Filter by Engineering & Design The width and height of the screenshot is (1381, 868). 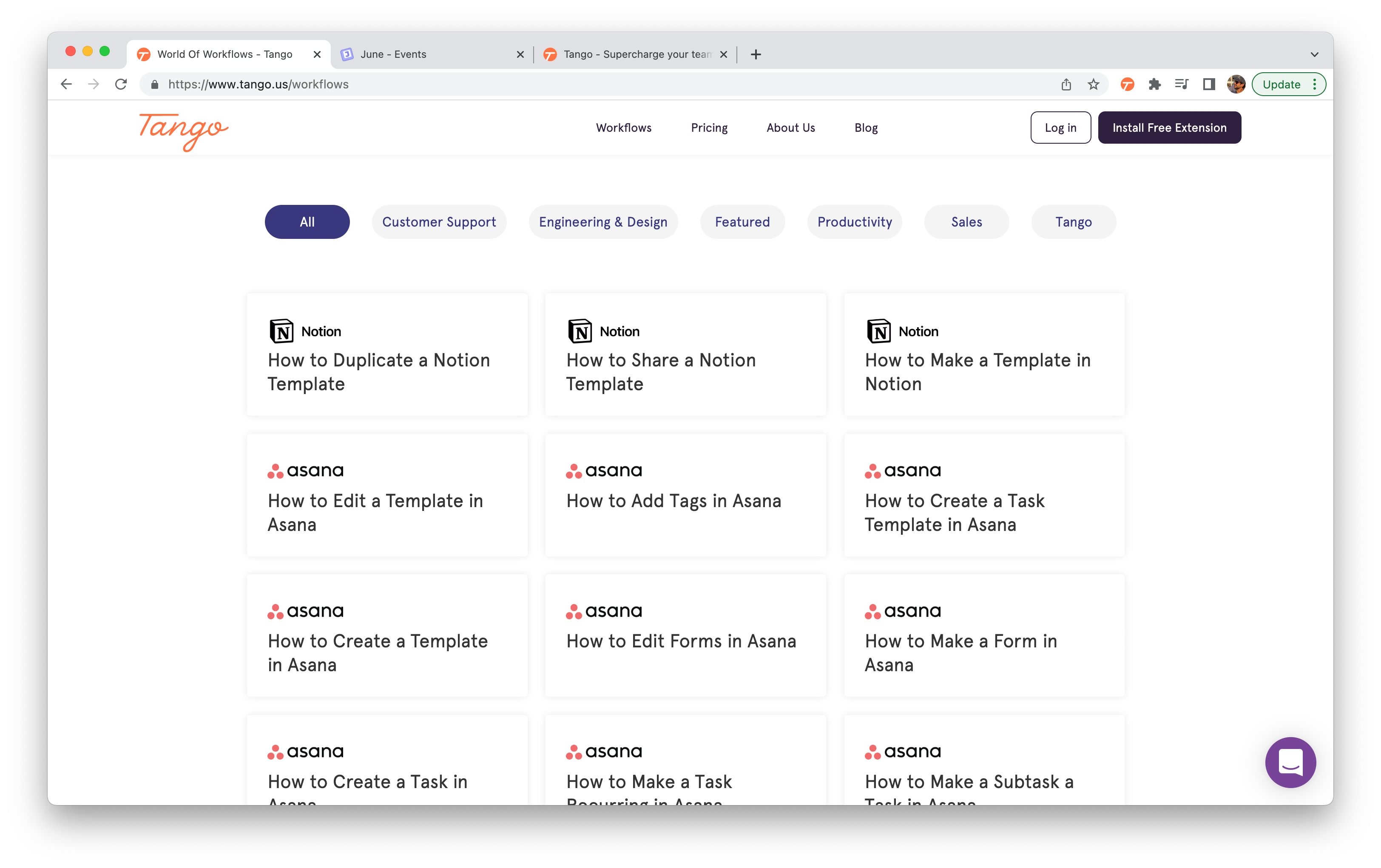coord(603,221)
